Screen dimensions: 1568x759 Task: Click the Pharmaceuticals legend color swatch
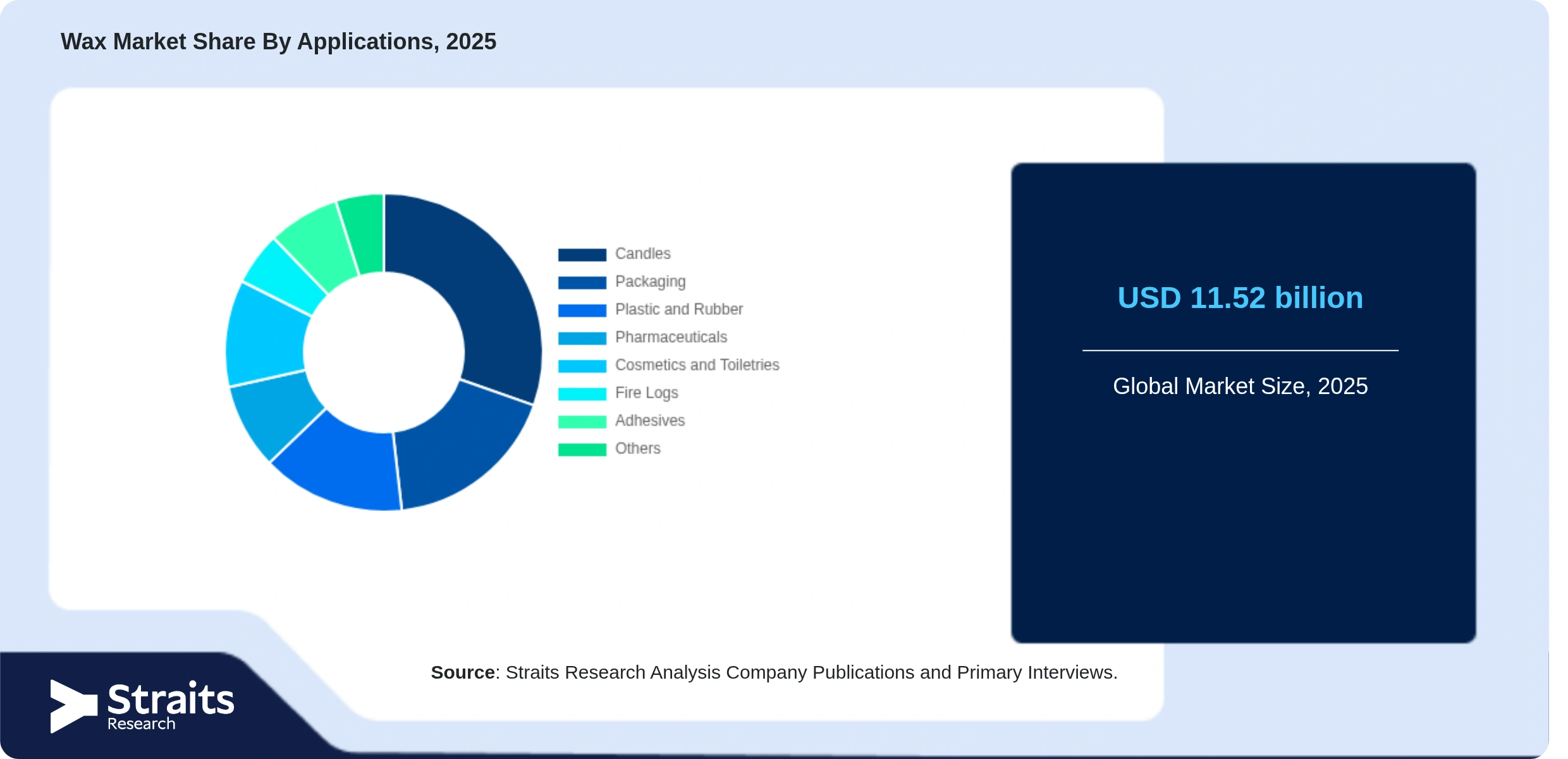pyautogui.click(x=582, y=338)
